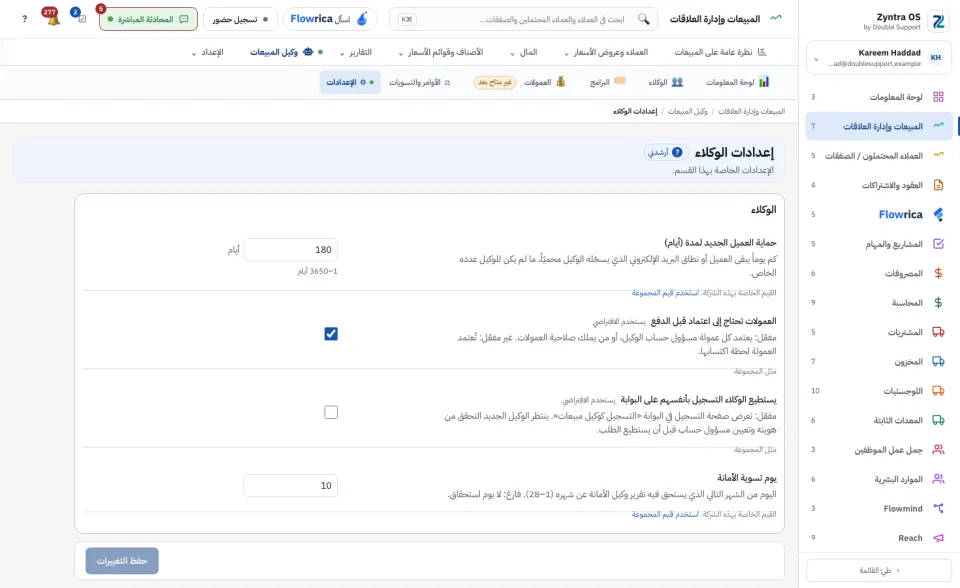960x588 pixels.
Task: Click the KH user avatar
Action: [x=936, y=58]
